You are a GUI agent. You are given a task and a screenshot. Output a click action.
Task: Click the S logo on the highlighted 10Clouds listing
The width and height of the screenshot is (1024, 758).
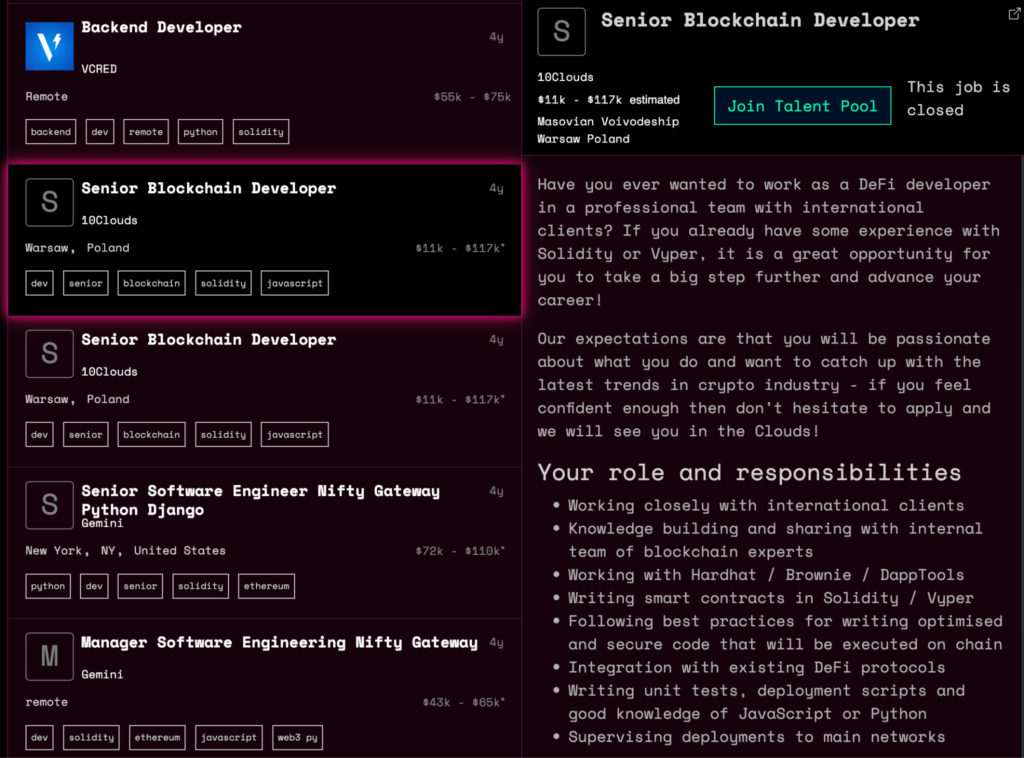pyautogui.click(x=50, y=202)
